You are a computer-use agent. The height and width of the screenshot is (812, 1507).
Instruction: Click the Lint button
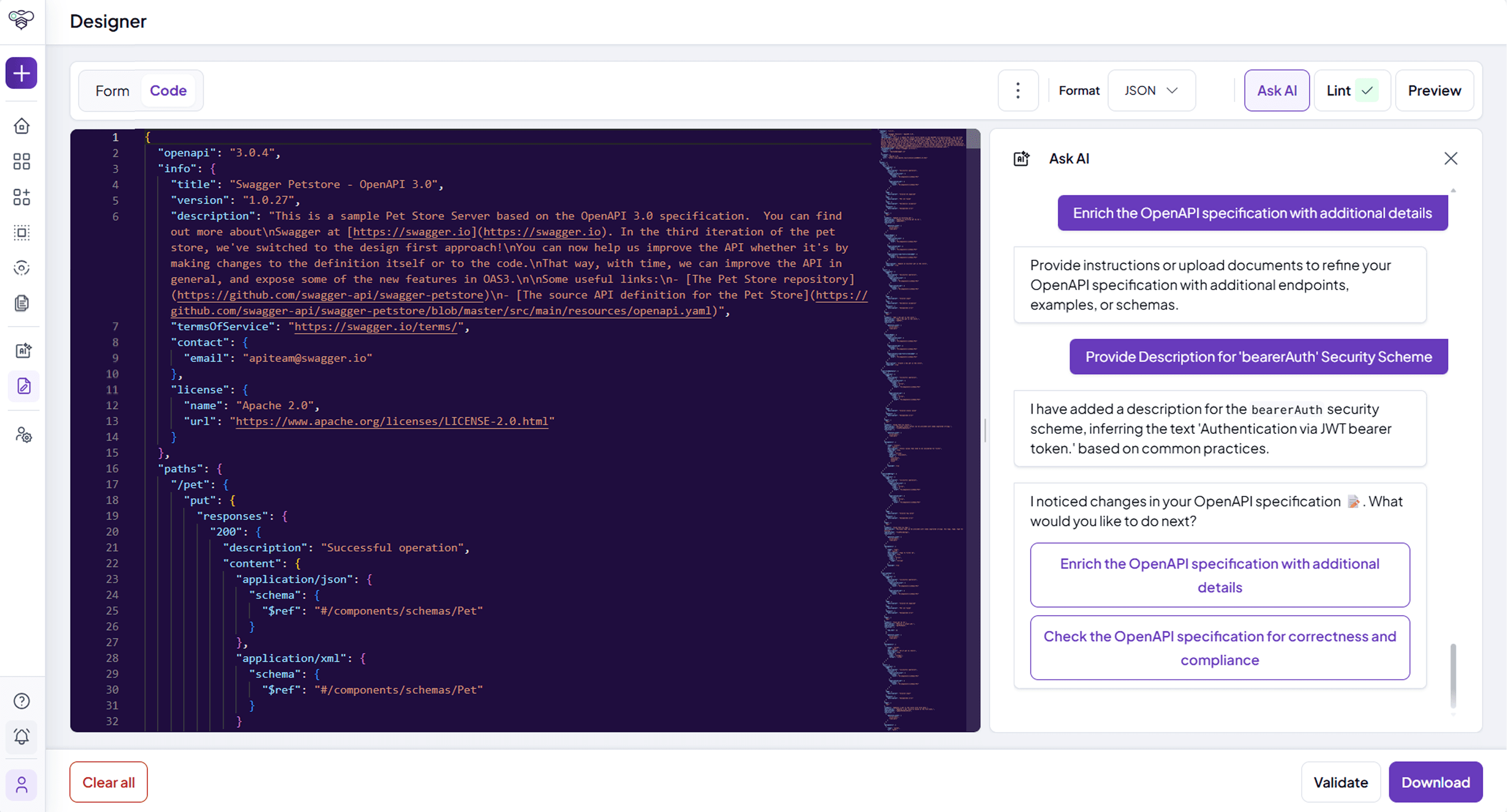click(x=1352, y=91)
